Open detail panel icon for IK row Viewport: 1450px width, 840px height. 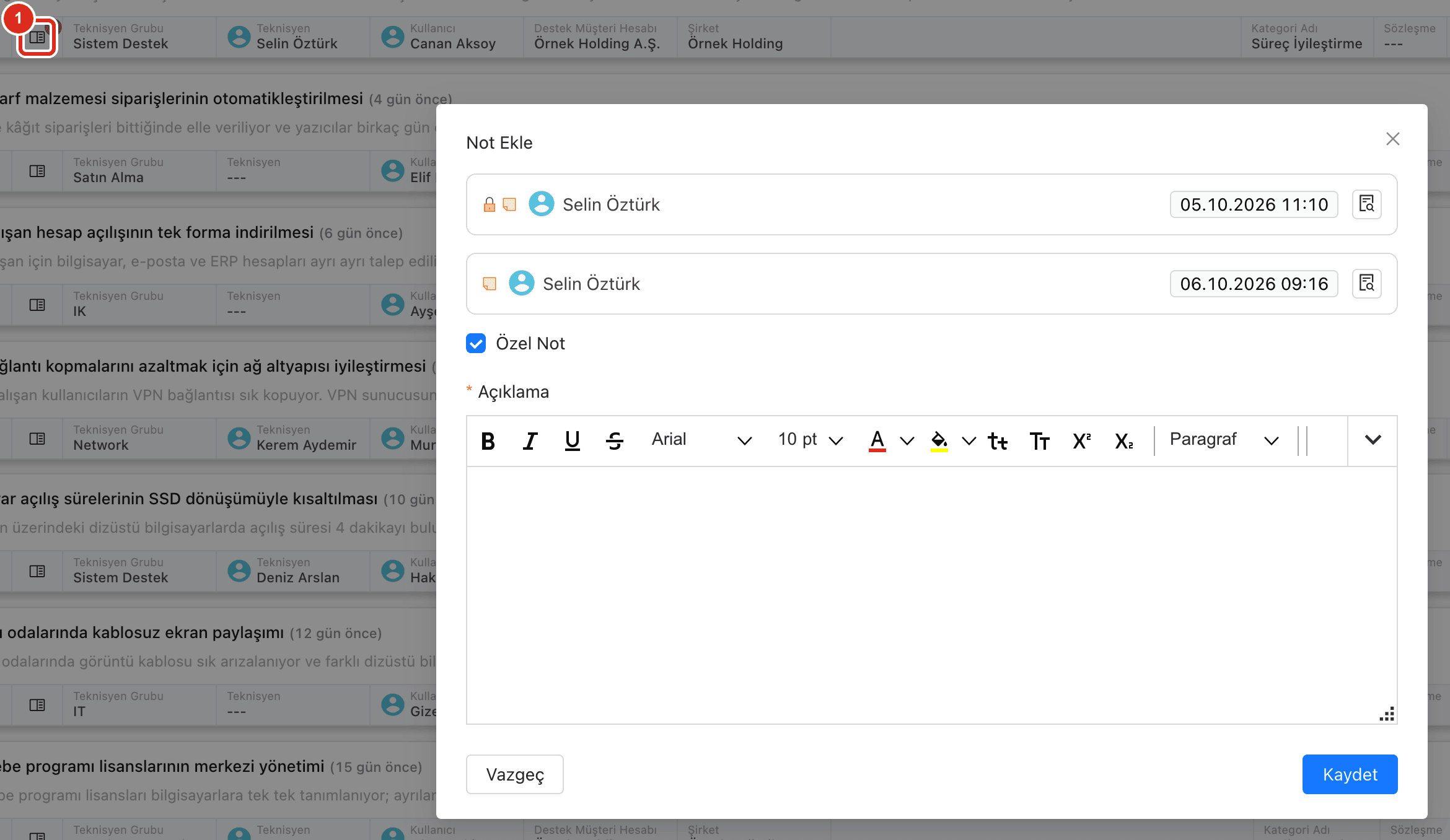[x=37, y=305]
